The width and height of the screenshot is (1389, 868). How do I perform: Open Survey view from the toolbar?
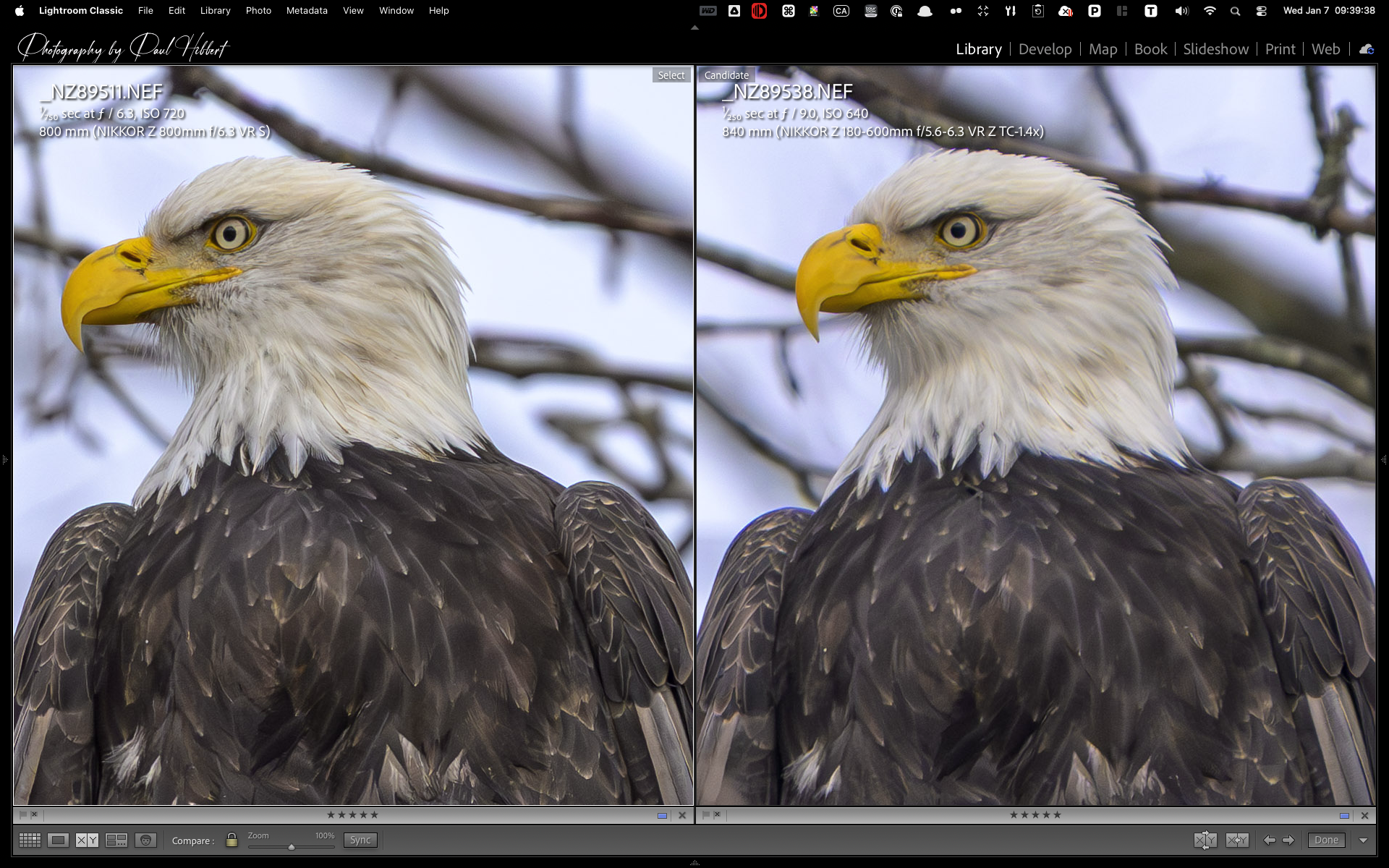(x=116, y=840)
